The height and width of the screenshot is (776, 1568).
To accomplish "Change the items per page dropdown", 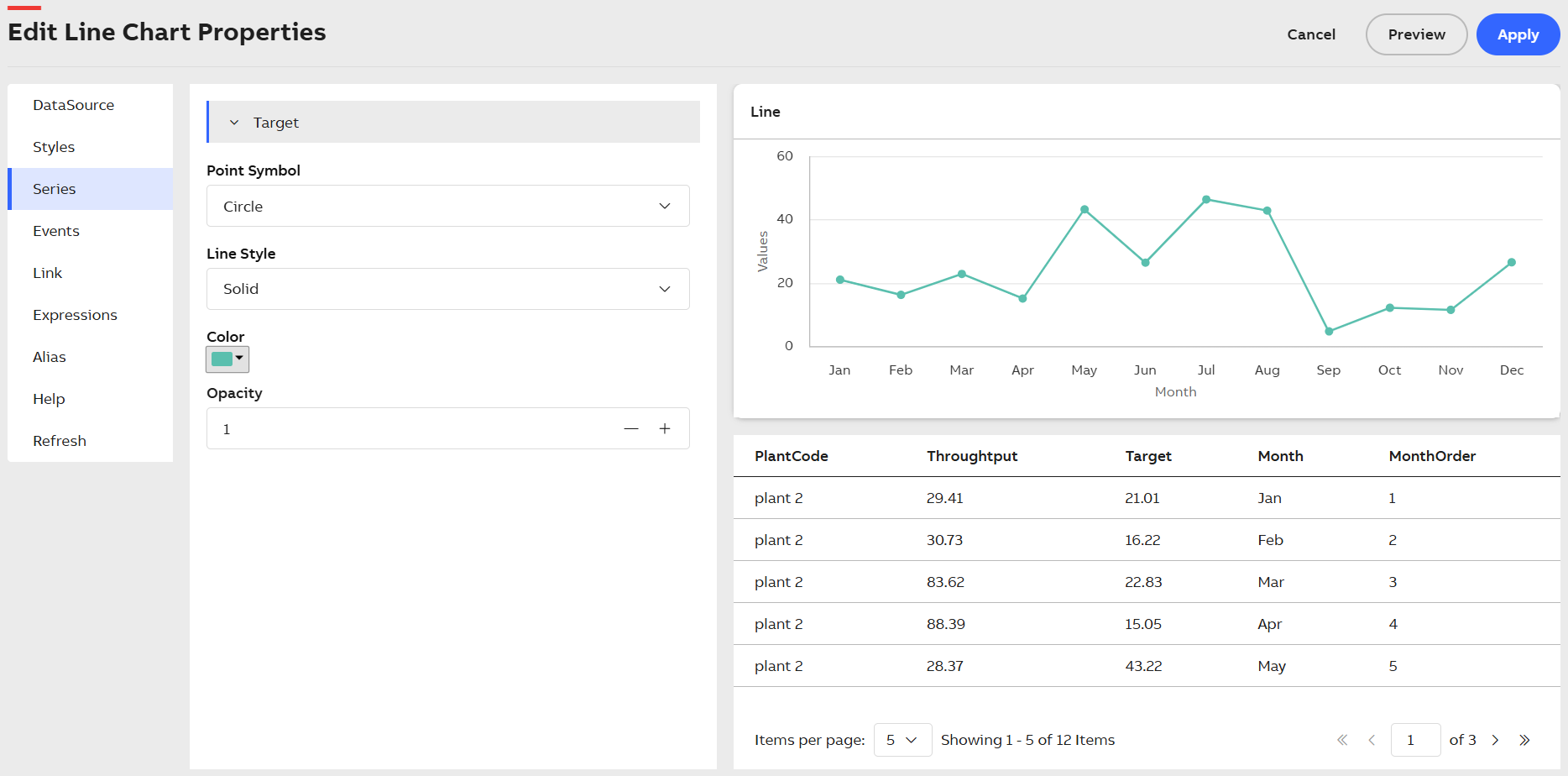I will (902, 740).
